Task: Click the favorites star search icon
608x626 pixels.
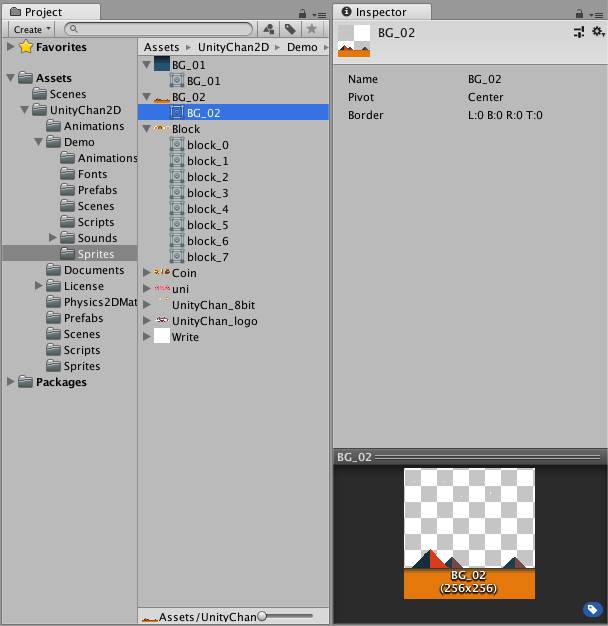Action: pos(311,30)
